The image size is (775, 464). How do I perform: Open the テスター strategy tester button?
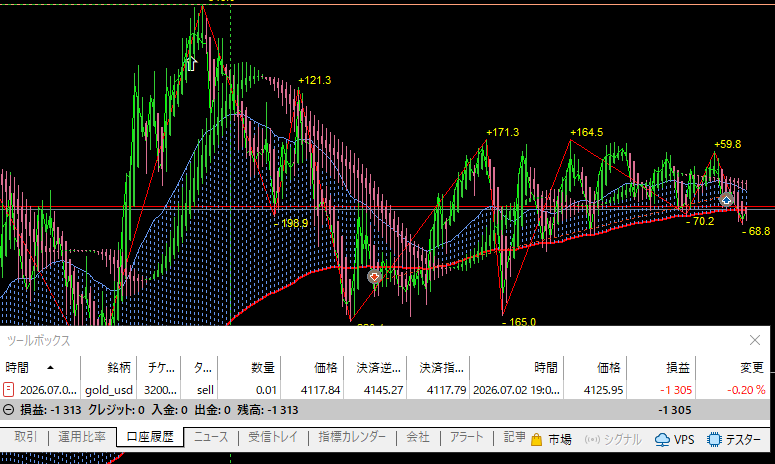point(734,439)
